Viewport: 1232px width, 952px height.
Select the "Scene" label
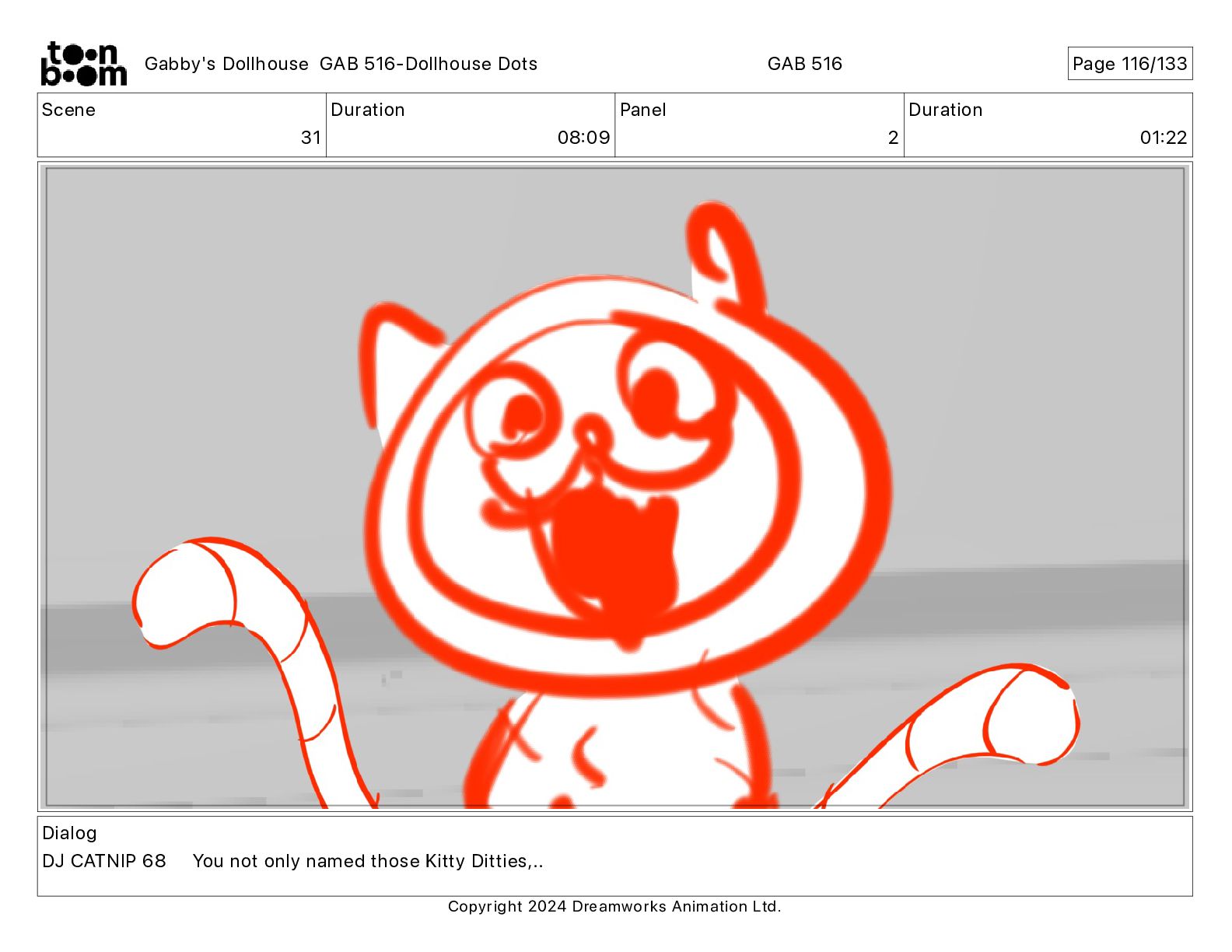pyautogui.click(x=68, y=110)
